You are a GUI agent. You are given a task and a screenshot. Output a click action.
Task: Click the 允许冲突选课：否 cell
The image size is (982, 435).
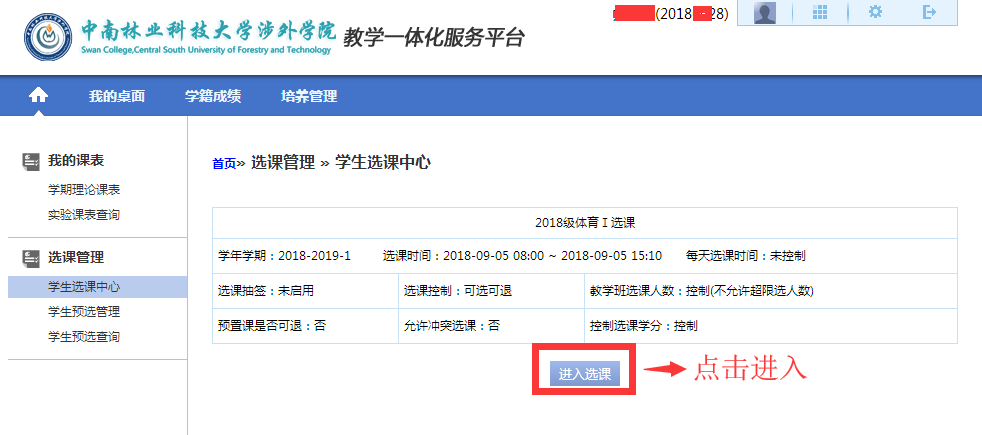(492, 326)
